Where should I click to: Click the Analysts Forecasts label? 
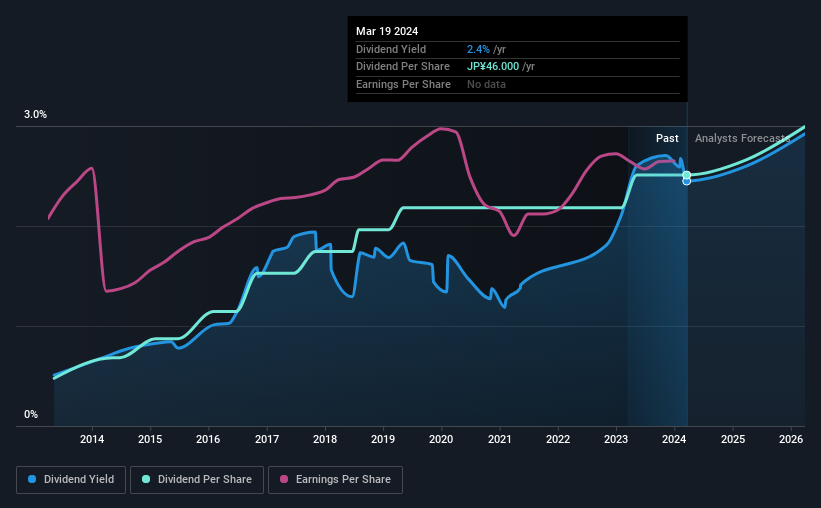(742, 138)
